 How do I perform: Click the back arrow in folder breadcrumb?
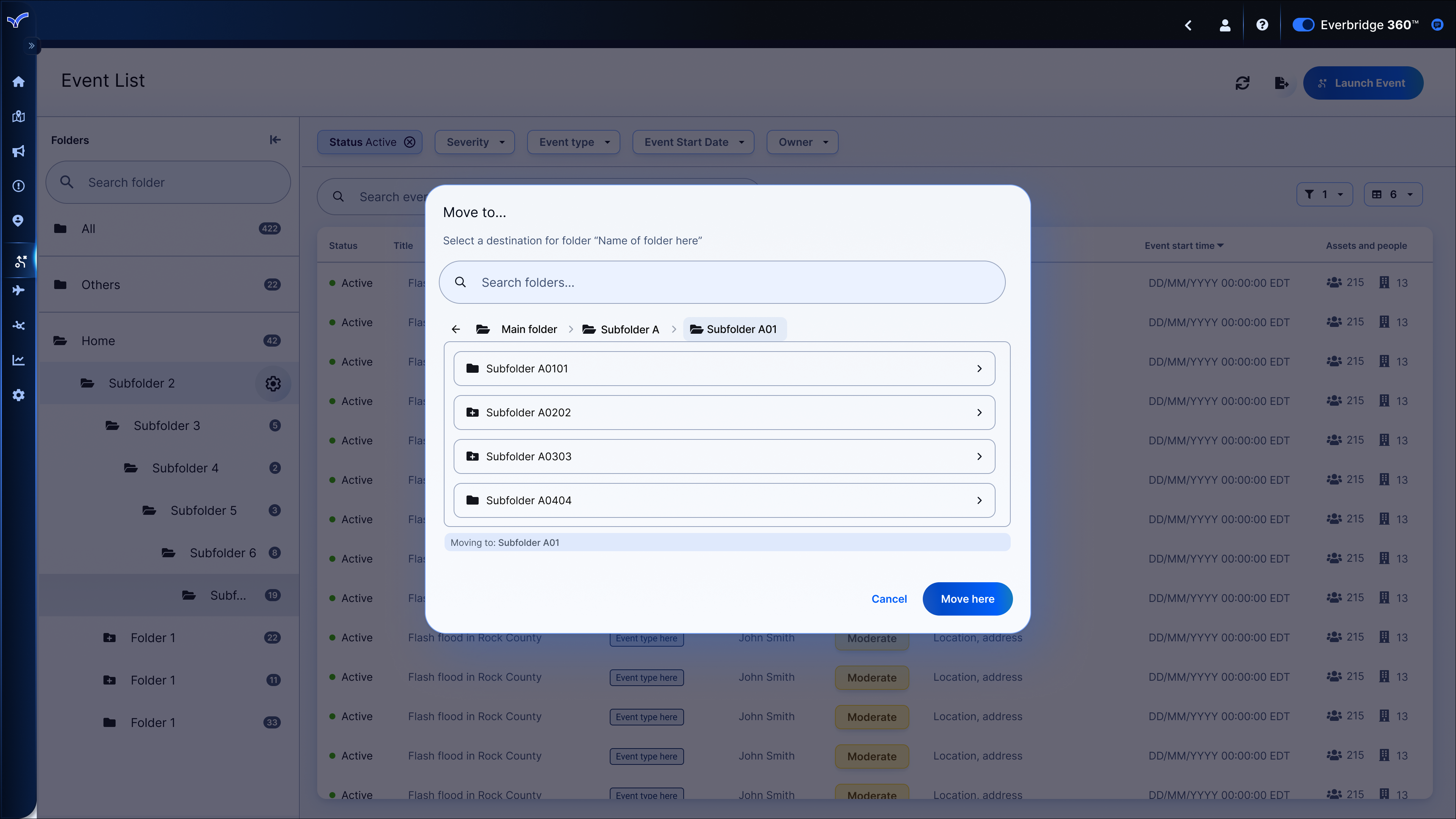(x=456, y=329)
